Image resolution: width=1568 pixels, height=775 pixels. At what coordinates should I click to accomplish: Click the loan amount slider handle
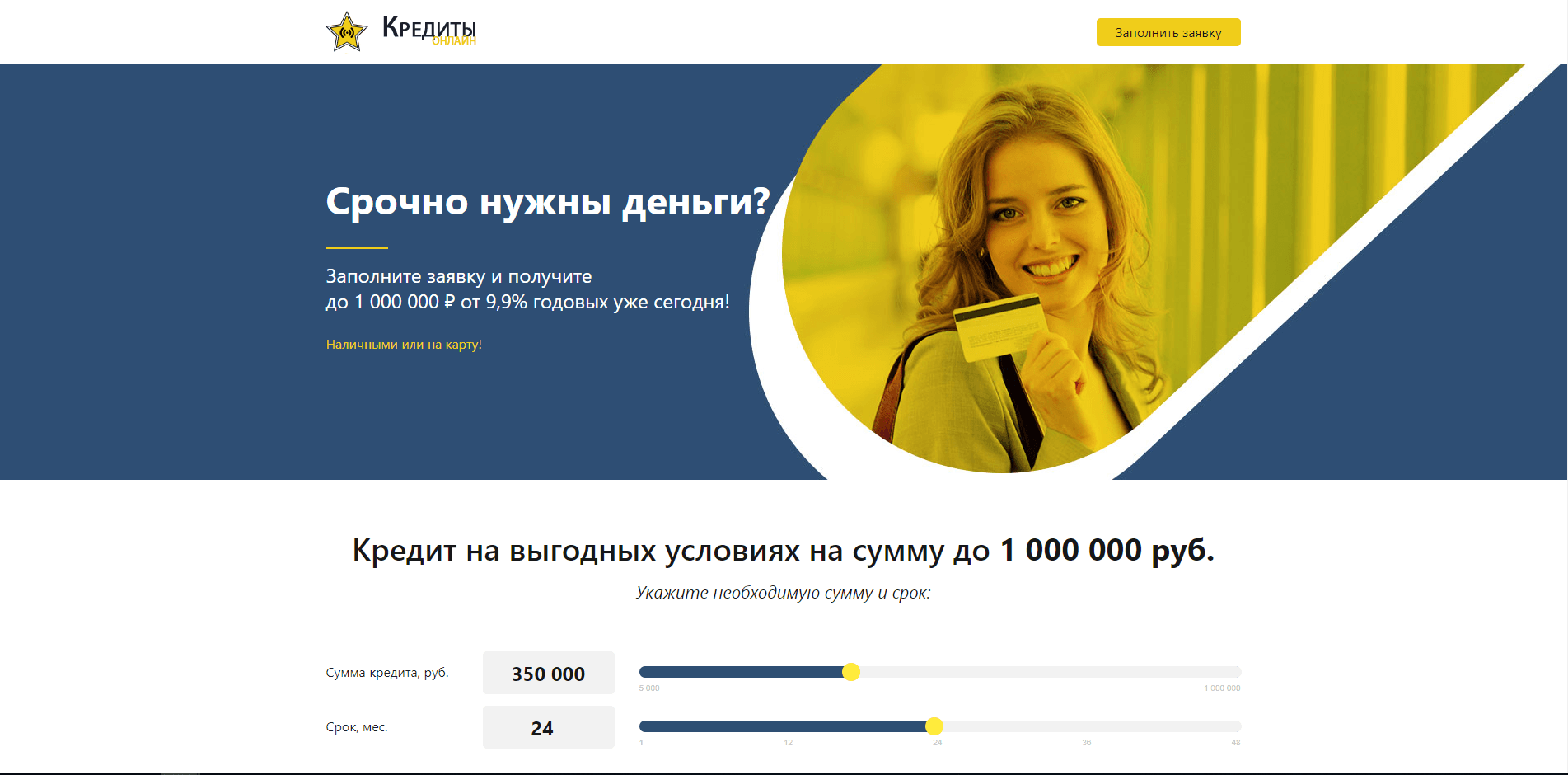coord(851,673)
